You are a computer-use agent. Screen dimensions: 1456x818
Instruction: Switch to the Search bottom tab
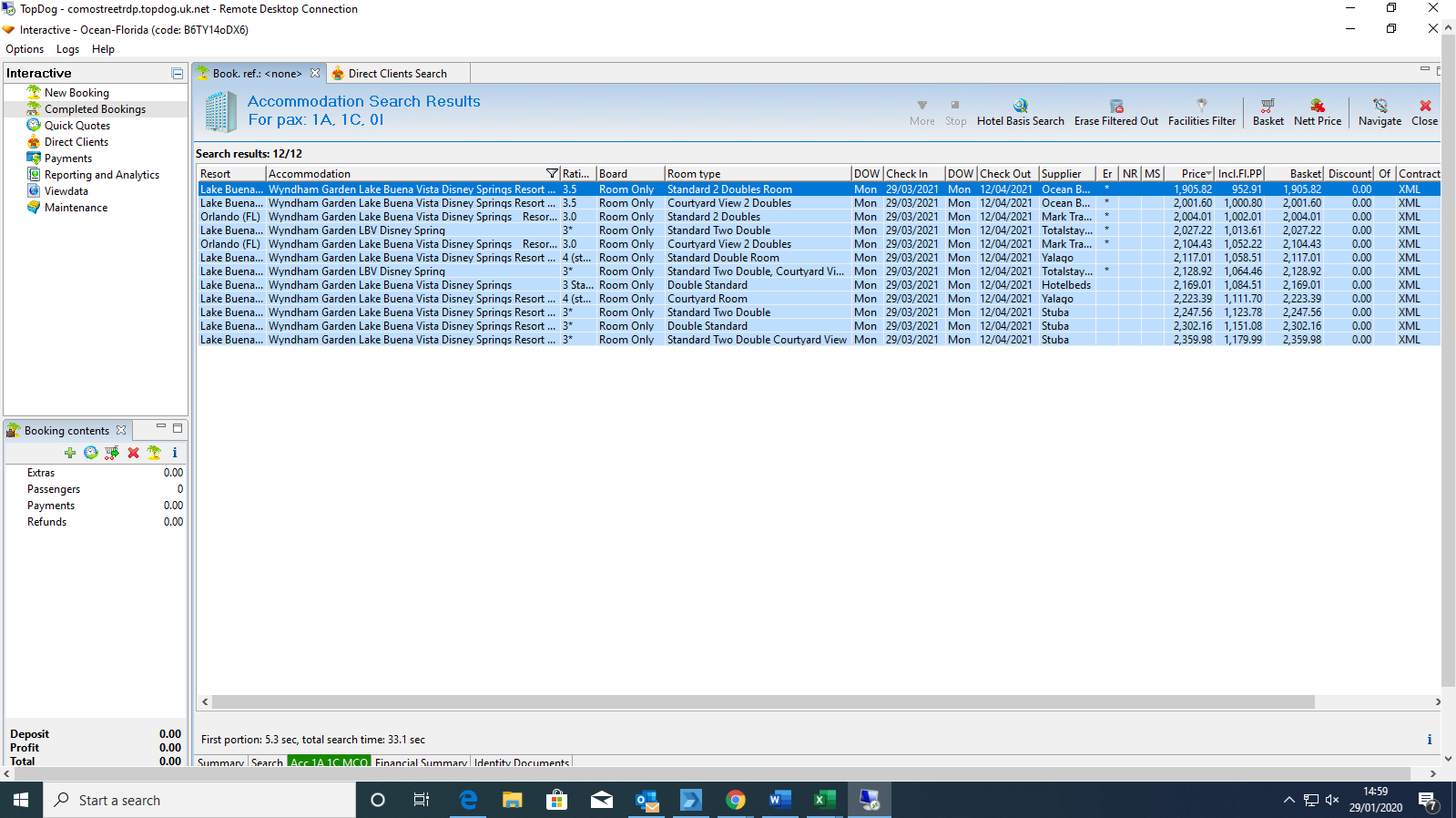pyautogui.click(x=267, y=762)
